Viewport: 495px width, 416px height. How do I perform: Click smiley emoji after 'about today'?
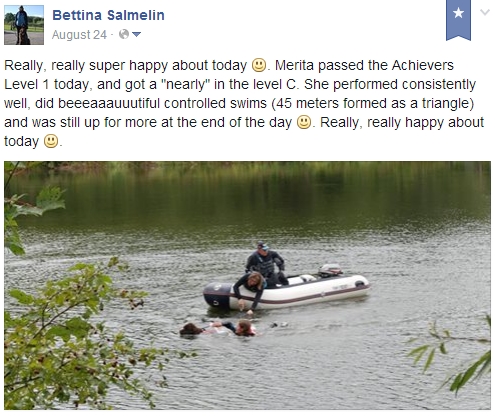pos(259,65)
